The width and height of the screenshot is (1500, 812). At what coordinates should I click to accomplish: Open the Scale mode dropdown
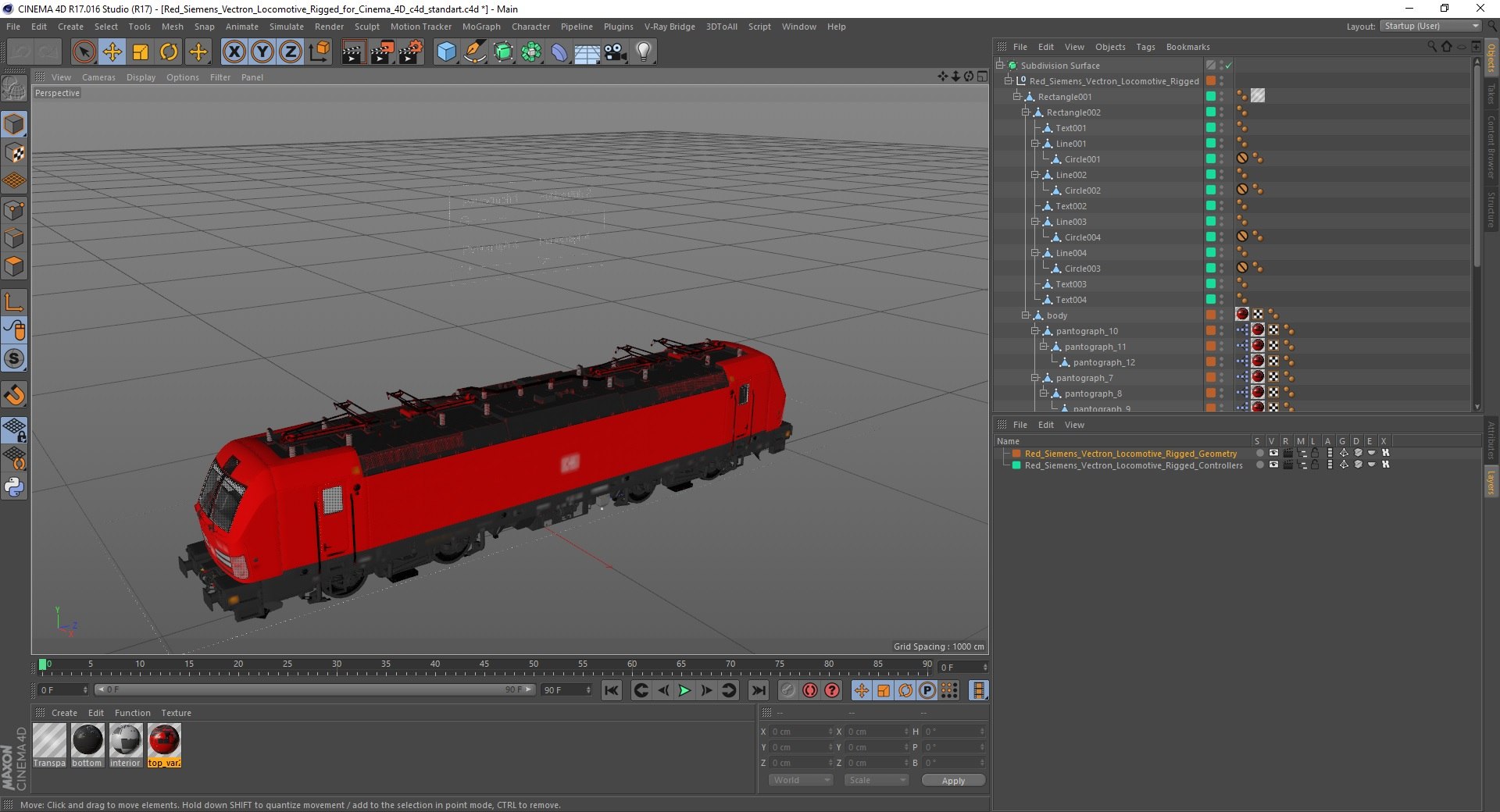(877, 780)
